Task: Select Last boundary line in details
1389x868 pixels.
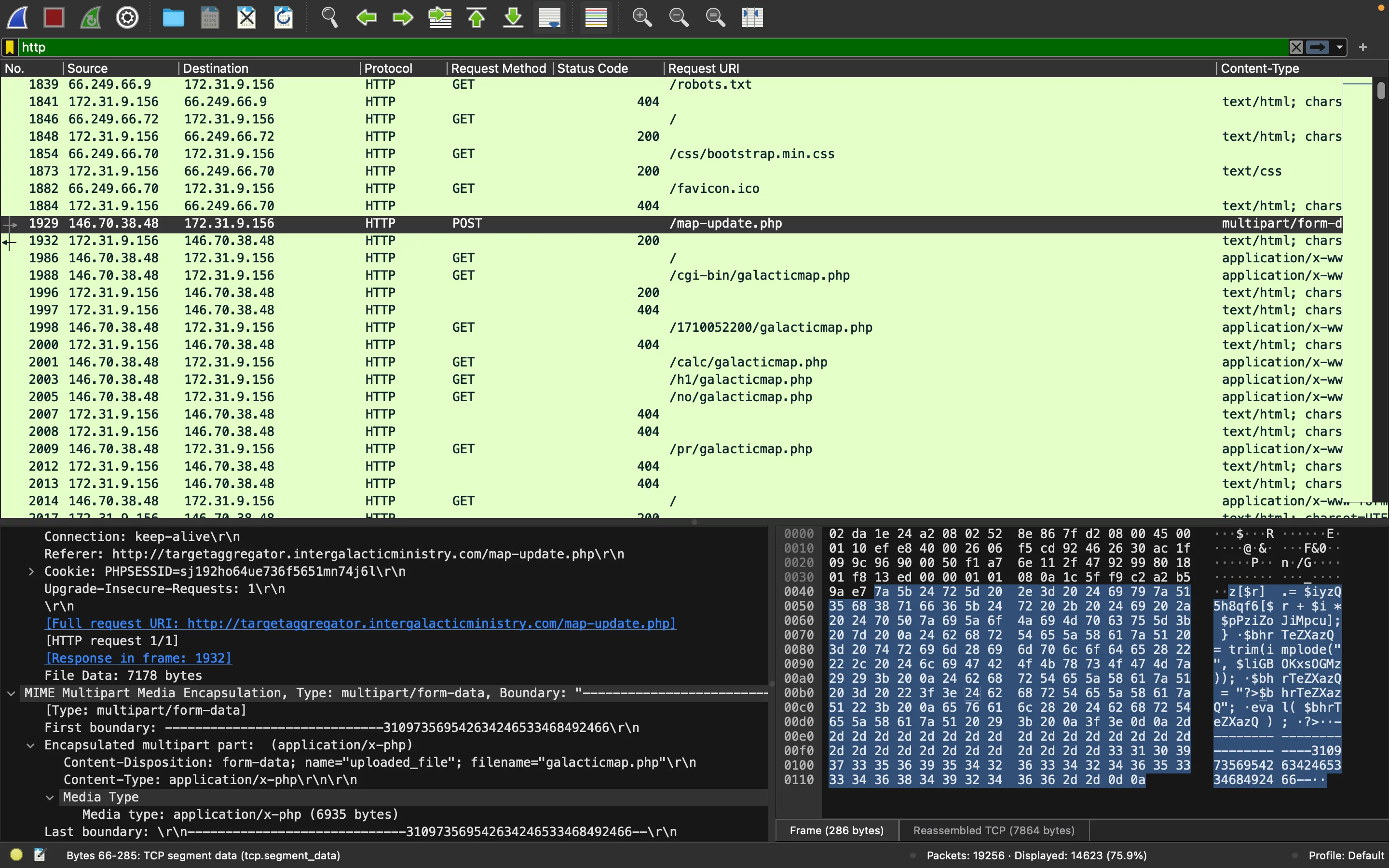Action: tap(360, 832)
